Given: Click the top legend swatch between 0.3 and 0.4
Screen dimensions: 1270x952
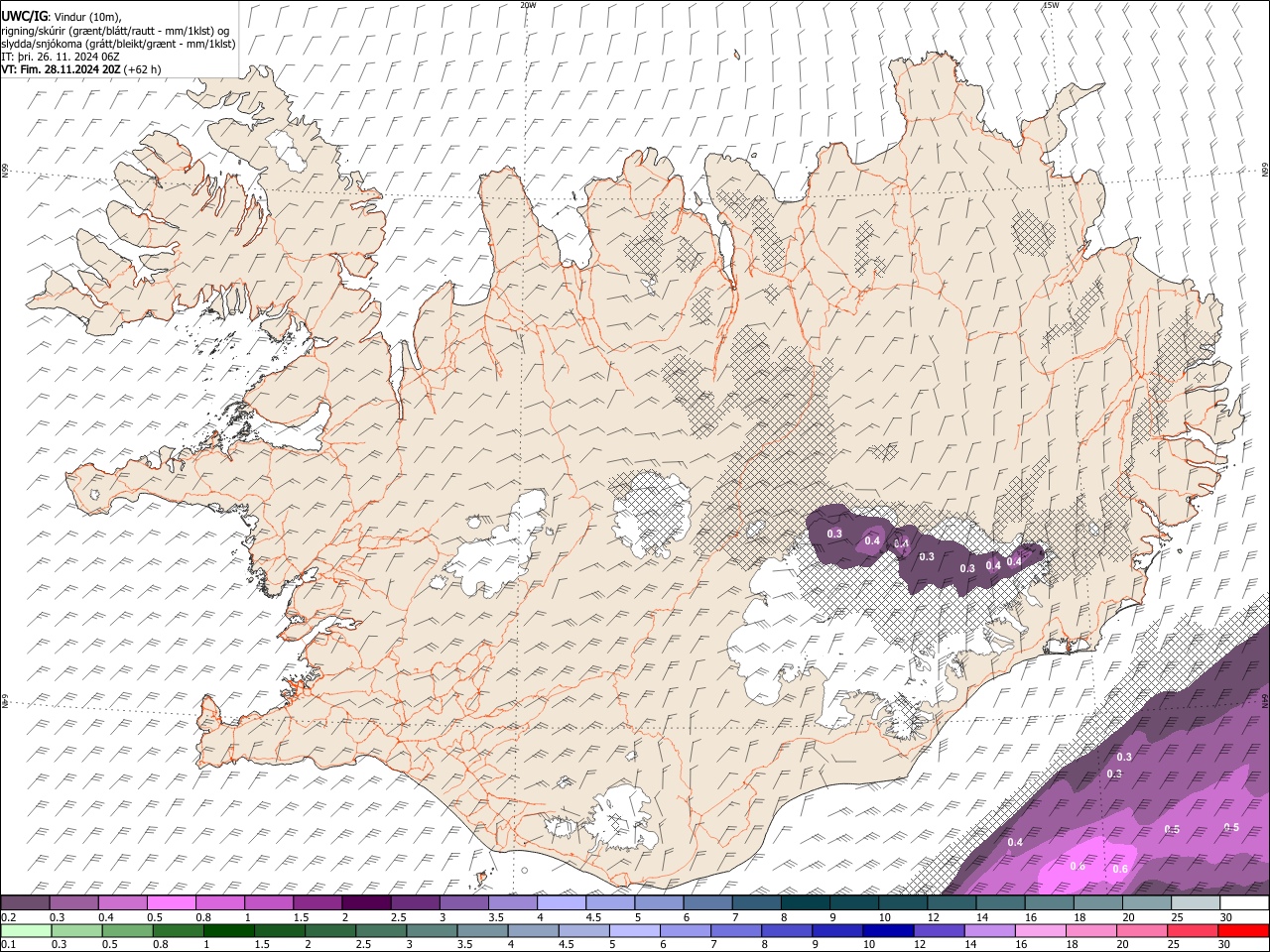Looking at the screenshot, I should click(74, 903).
